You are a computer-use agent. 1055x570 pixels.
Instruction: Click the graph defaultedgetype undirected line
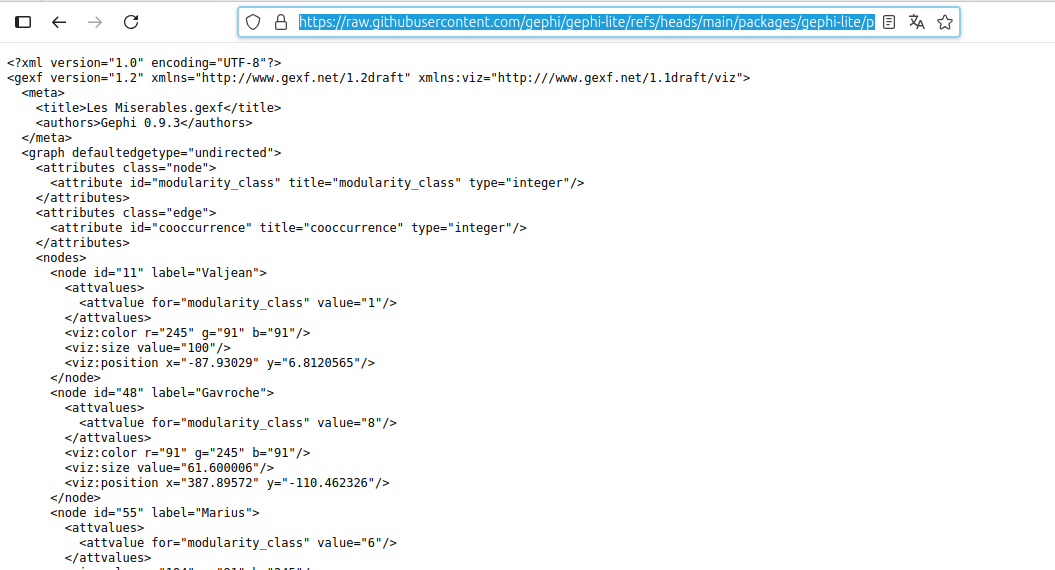pos(151,153)
